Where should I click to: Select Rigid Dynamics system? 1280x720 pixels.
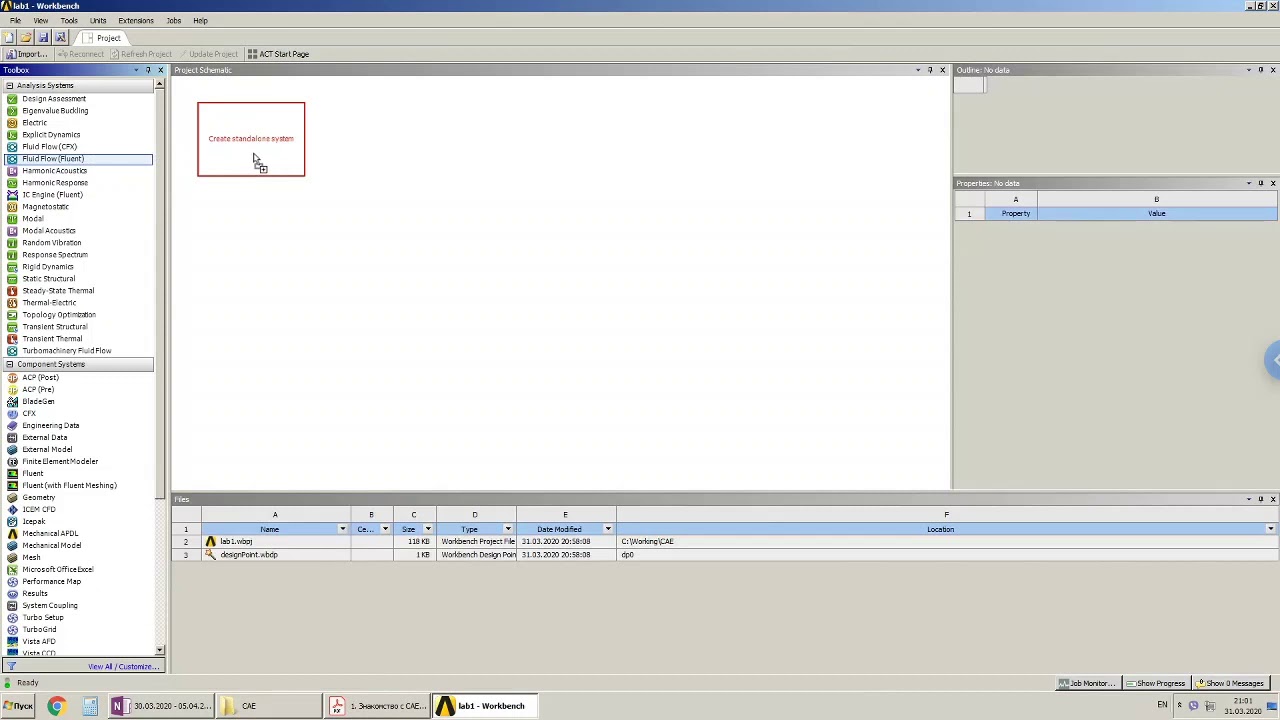(48, 267)
